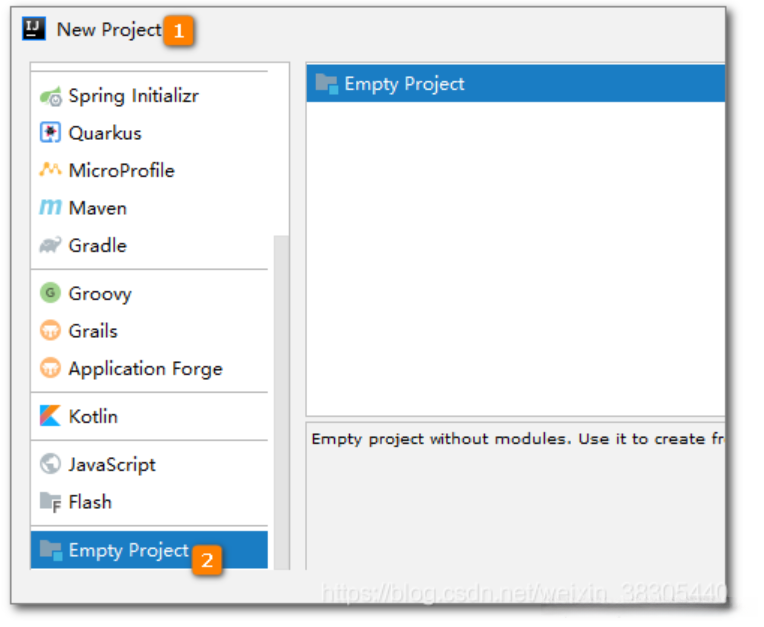Viewport: 764px width, 627px height.
Task: Click the MicroProfile icon
Action: point(50,170)
